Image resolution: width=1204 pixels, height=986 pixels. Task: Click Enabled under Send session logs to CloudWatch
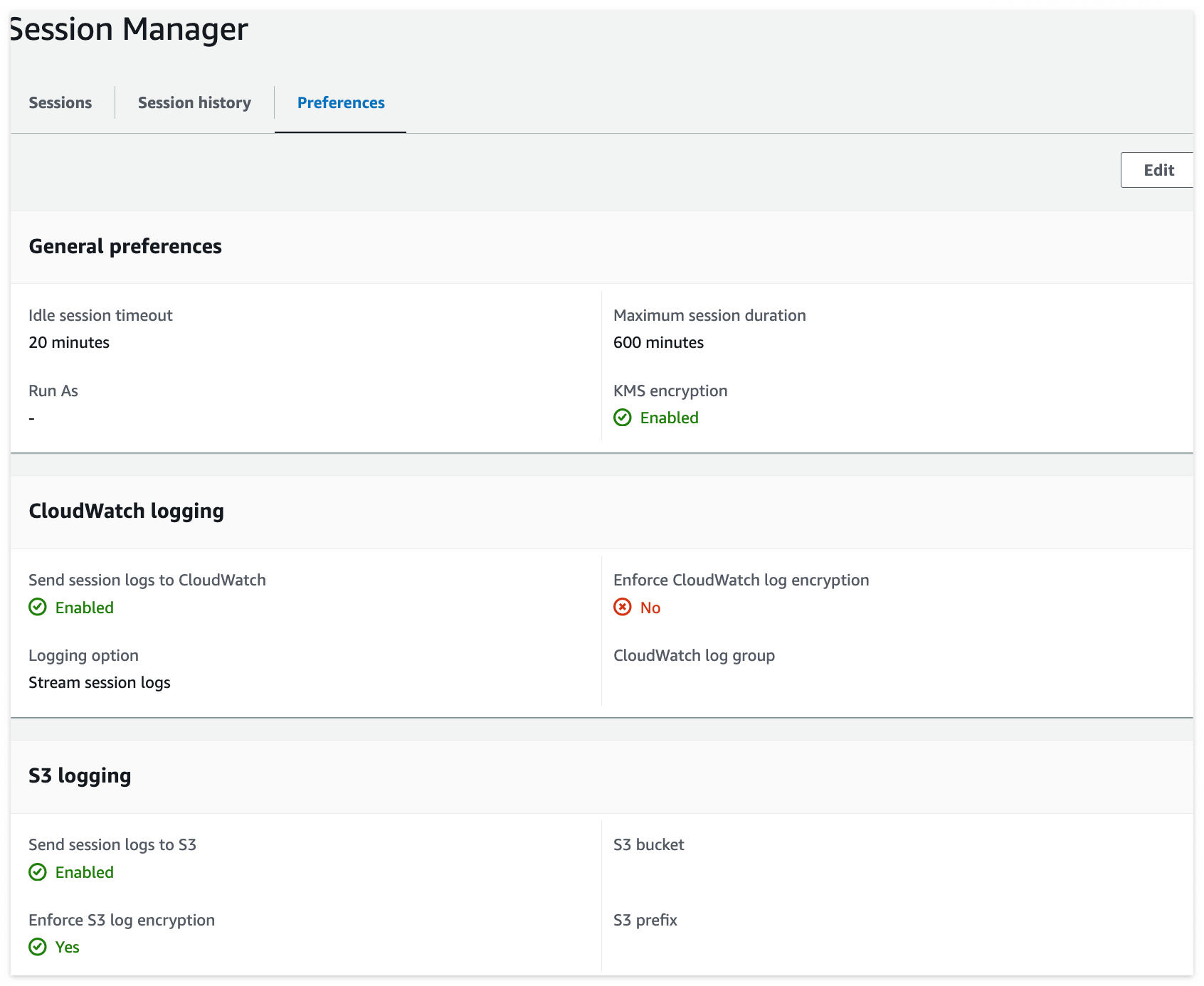point(84,608)
